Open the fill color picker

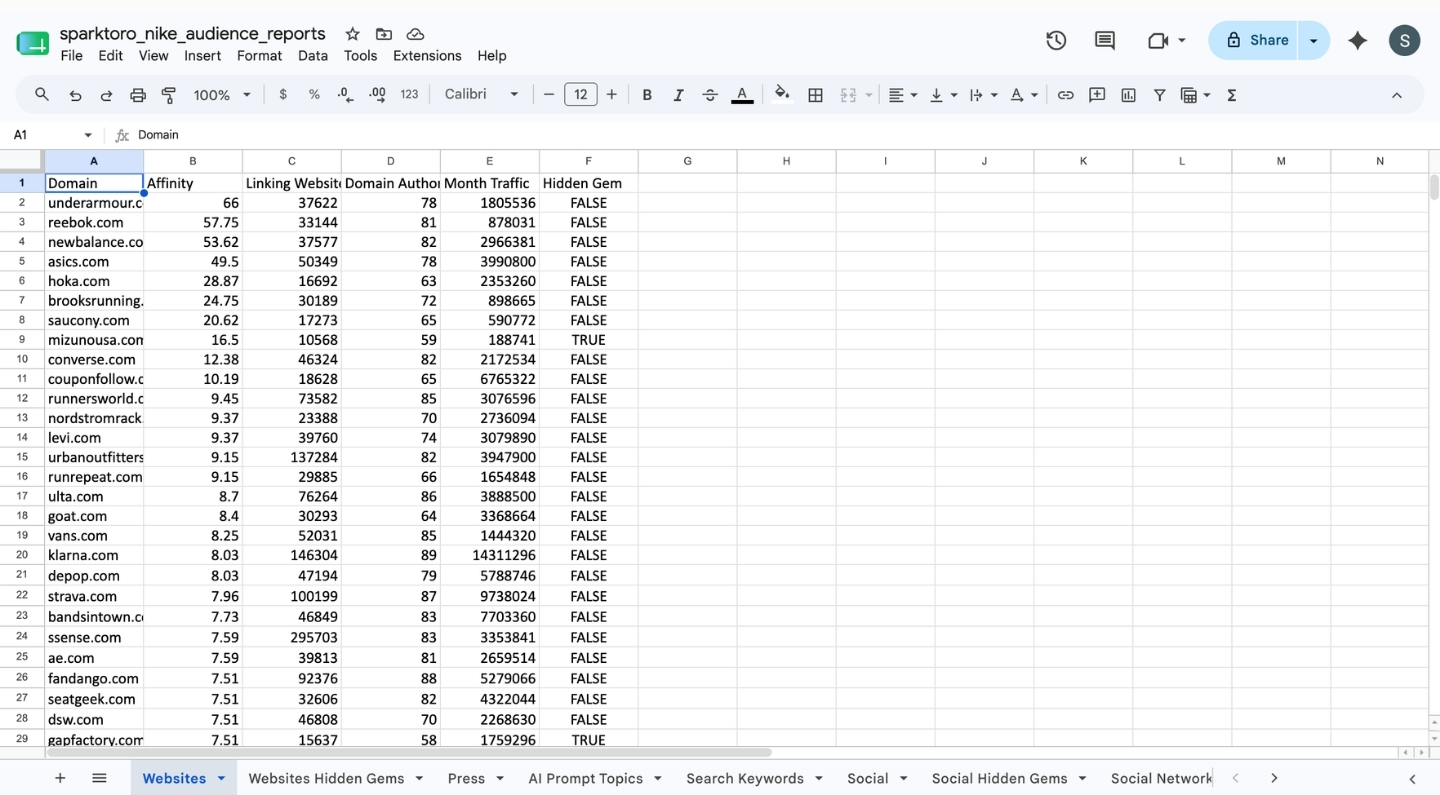(x=783, y=95)
